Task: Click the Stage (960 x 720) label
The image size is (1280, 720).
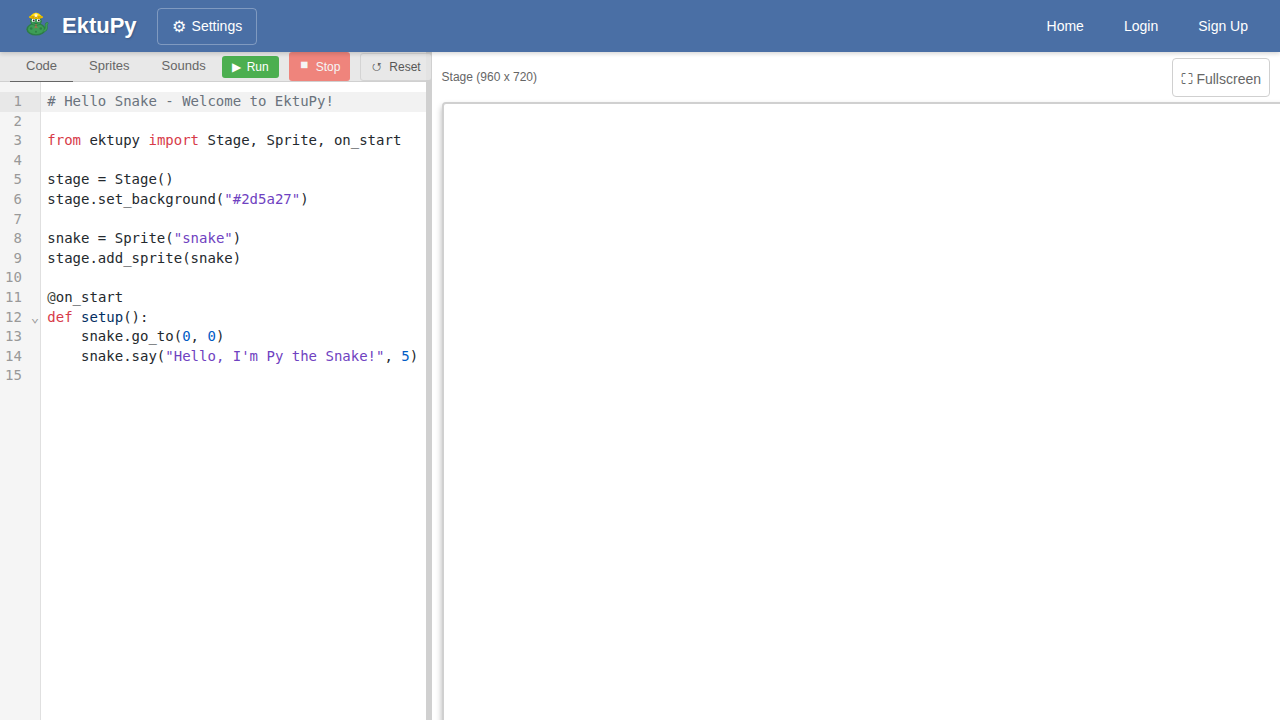Action: [x=489, y=77]
